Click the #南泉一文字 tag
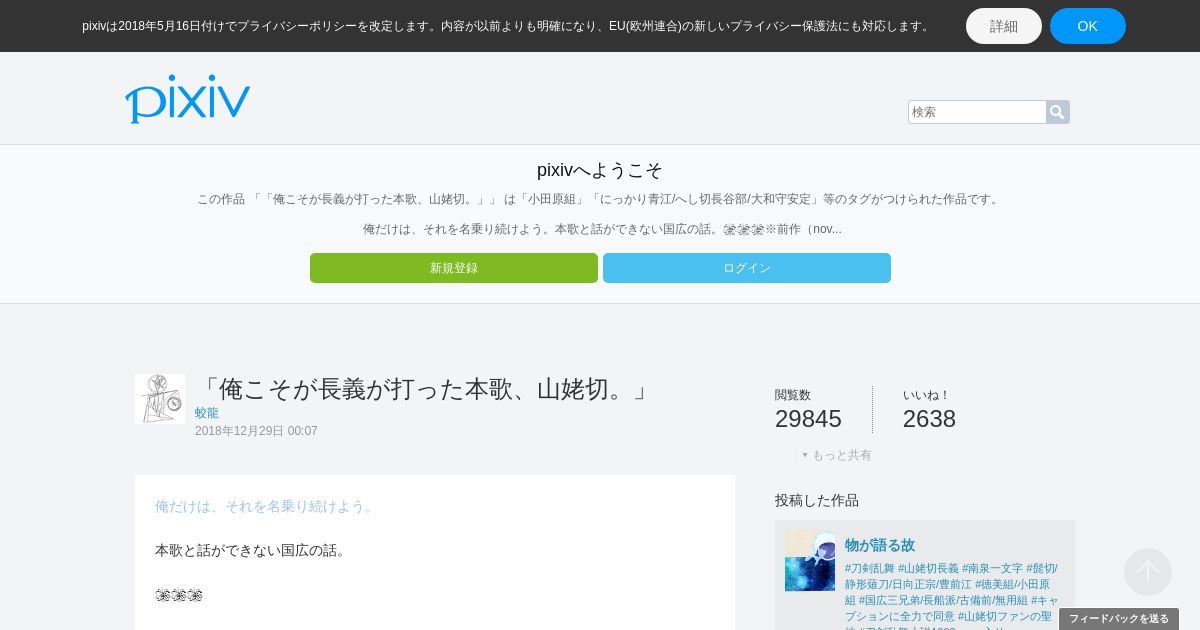The height and width of the screenshot is (630, 1200). pyautogui.click(x=992, y=568)
